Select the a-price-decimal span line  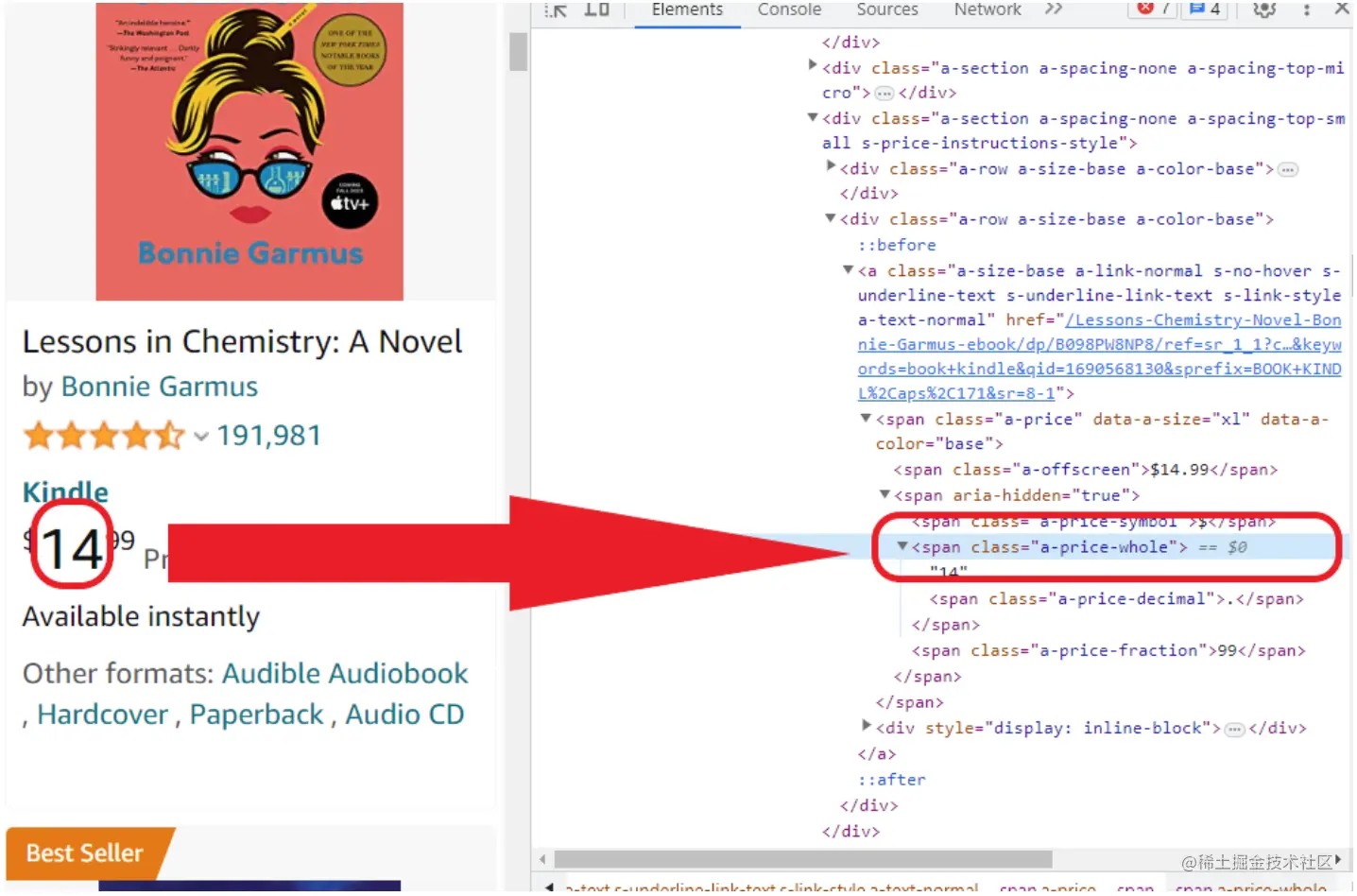1116,599
